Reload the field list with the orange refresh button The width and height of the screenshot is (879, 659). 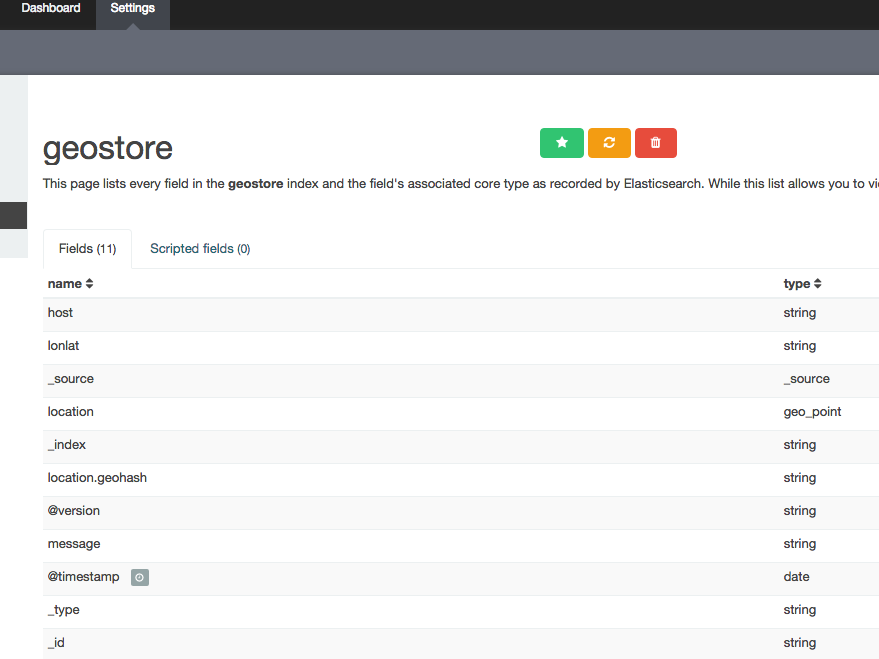609,143
